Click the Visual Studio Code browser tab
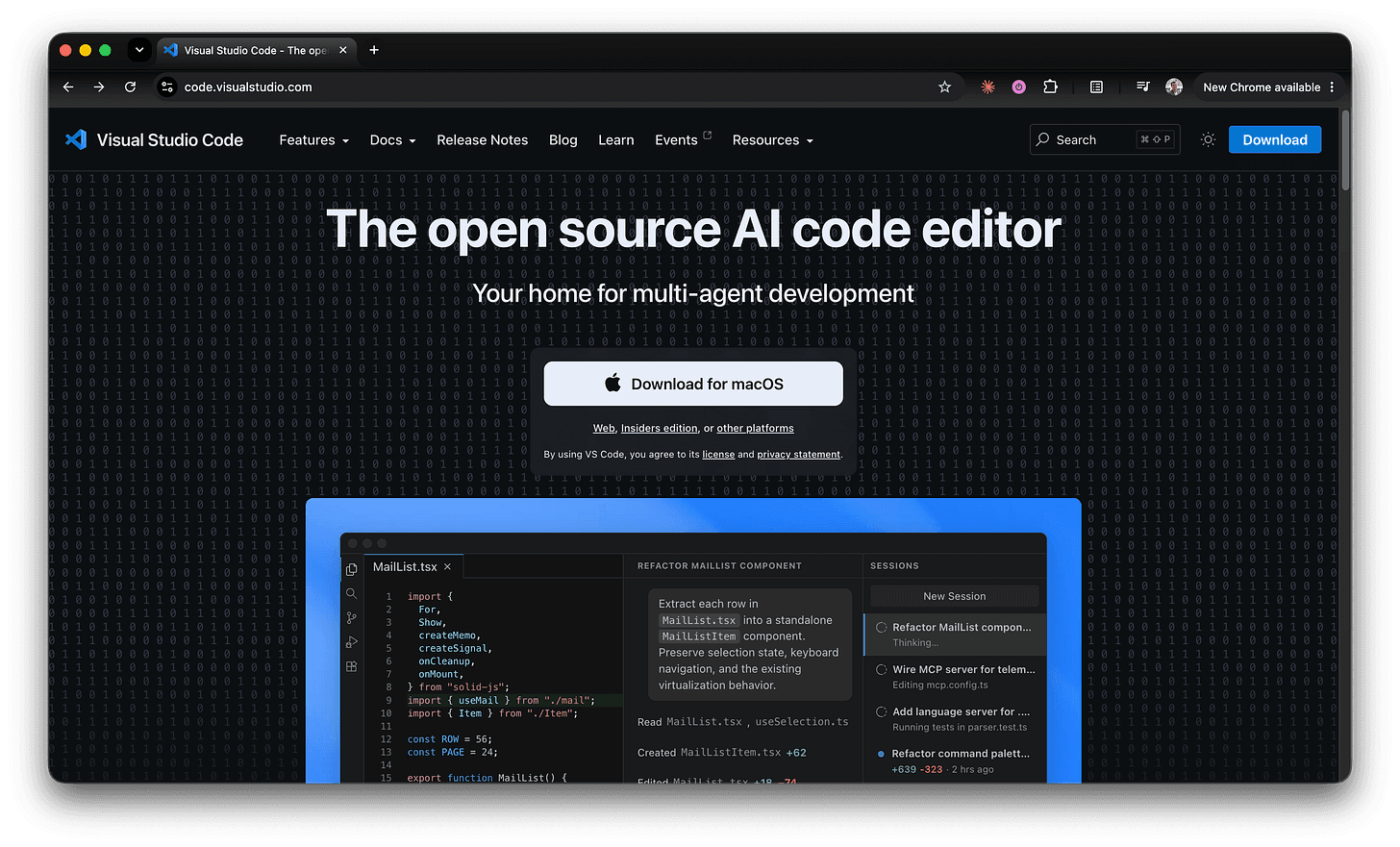The height and width of the screenshot is (847, 1400). [x=255, y=50]
